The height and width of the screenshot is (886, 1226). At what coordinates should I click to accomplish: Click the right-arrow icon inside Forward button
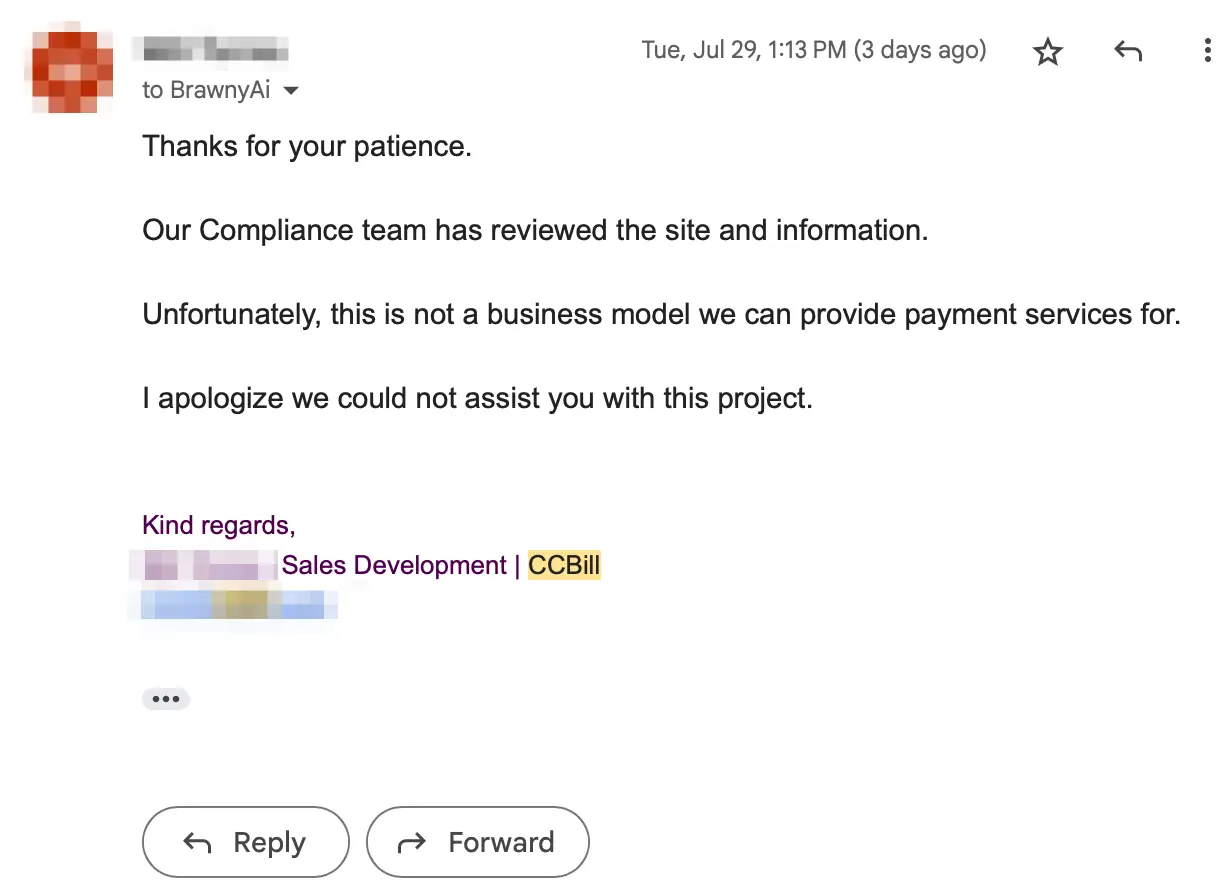coord(412,843)
